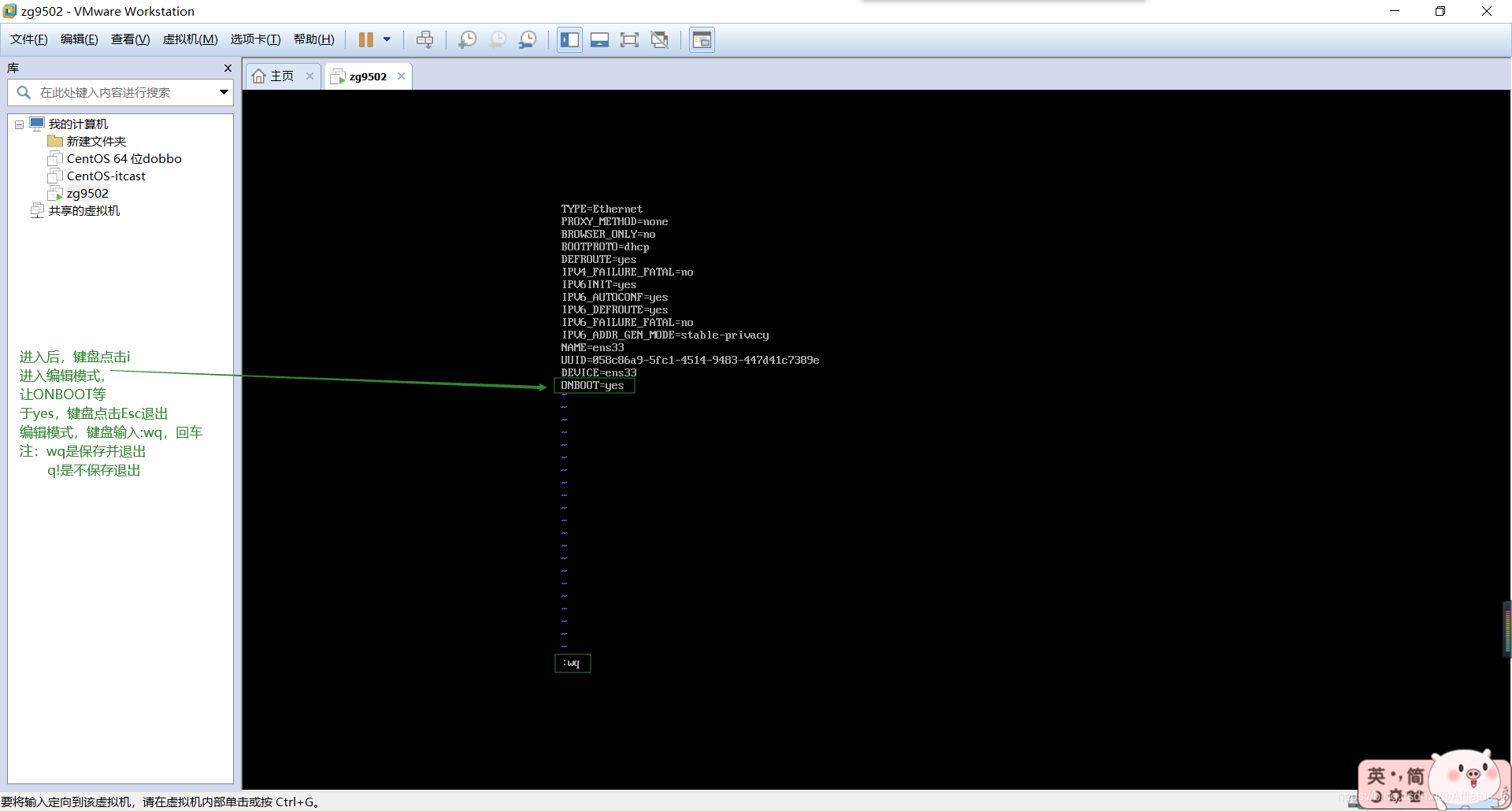This screenshot has width=1512, height=811.
Task: Collapse the 我的计算机 tree node
Action: point(19,124)
